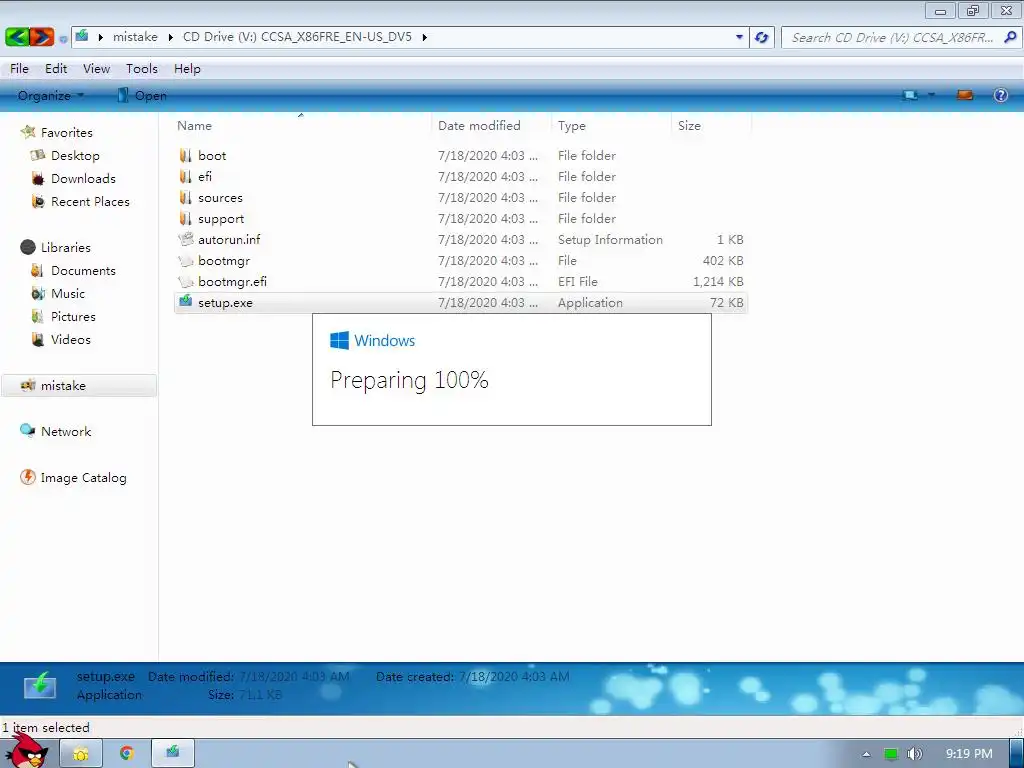
Task: Go back with the green arrow
Action: pos(17,37)
